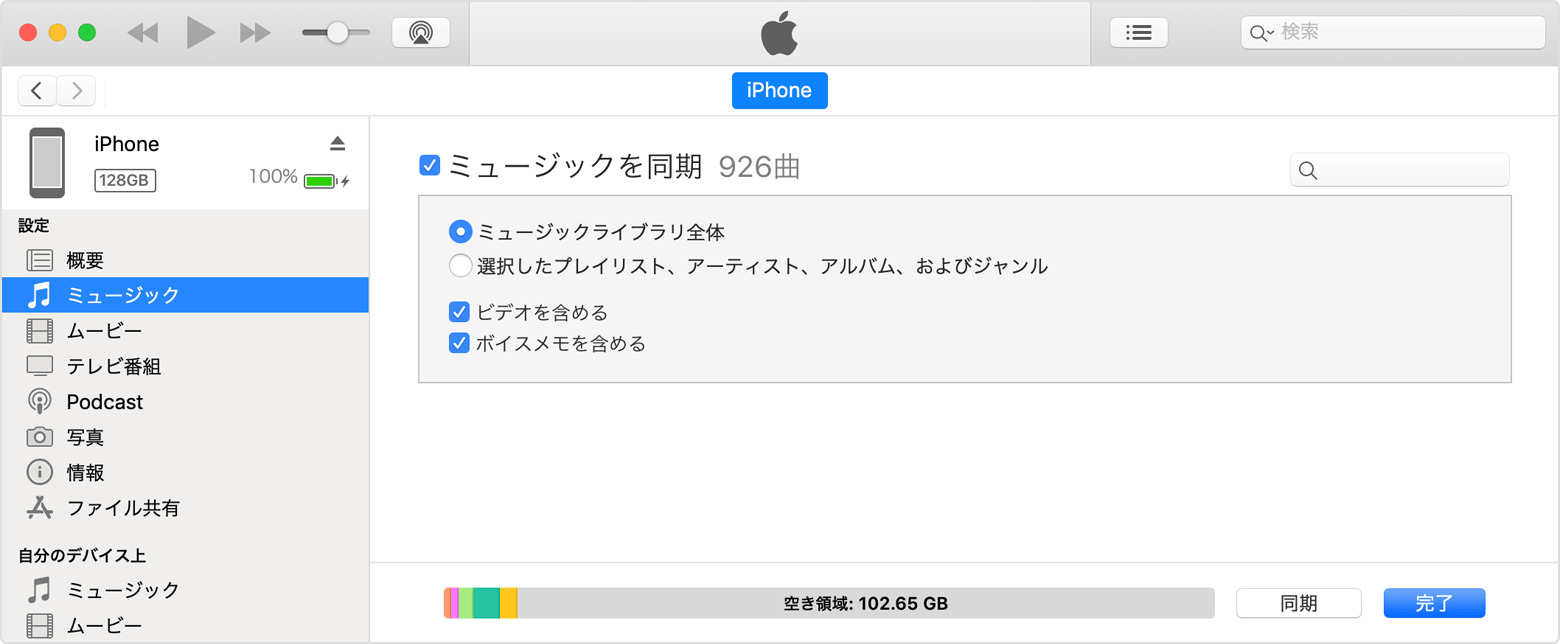The height and width of the screenshot is (644, 1560).
Task: Click the 完了 done button
Action: tap(1434, 603)
